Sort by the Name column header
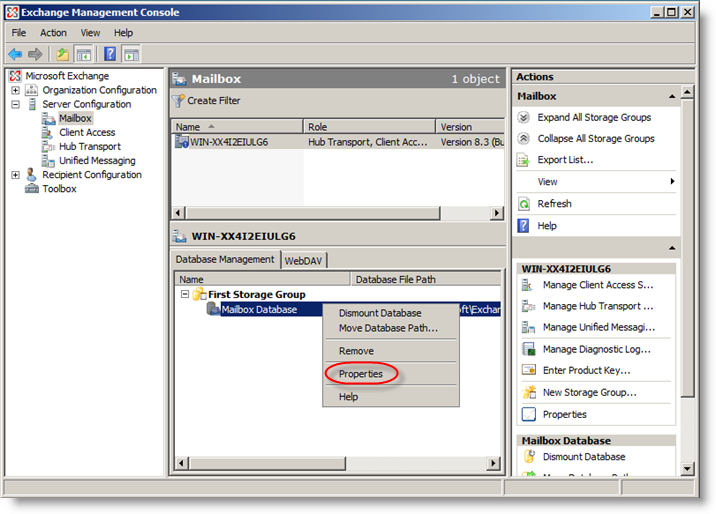This screenshot has width=716, height=514. point(237,126)
